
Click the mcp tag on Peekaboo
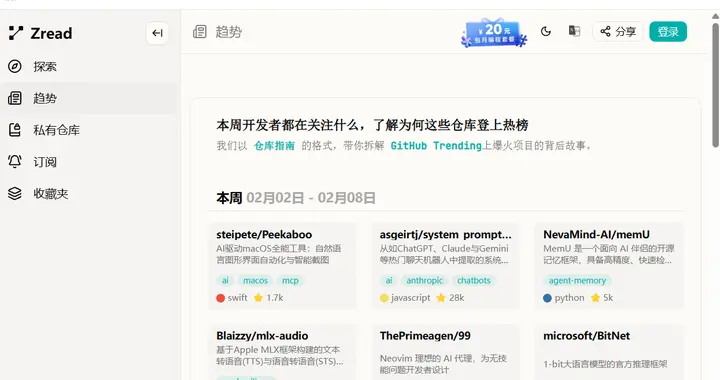pyautogui.click(x=290, y=280)
